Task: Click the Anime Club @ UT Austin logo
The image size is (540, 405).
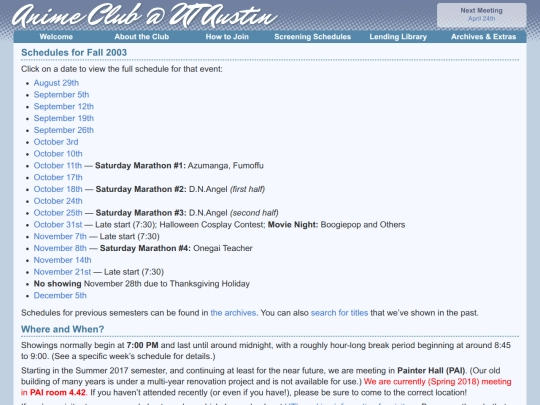Action: click(x=145, y=15)
